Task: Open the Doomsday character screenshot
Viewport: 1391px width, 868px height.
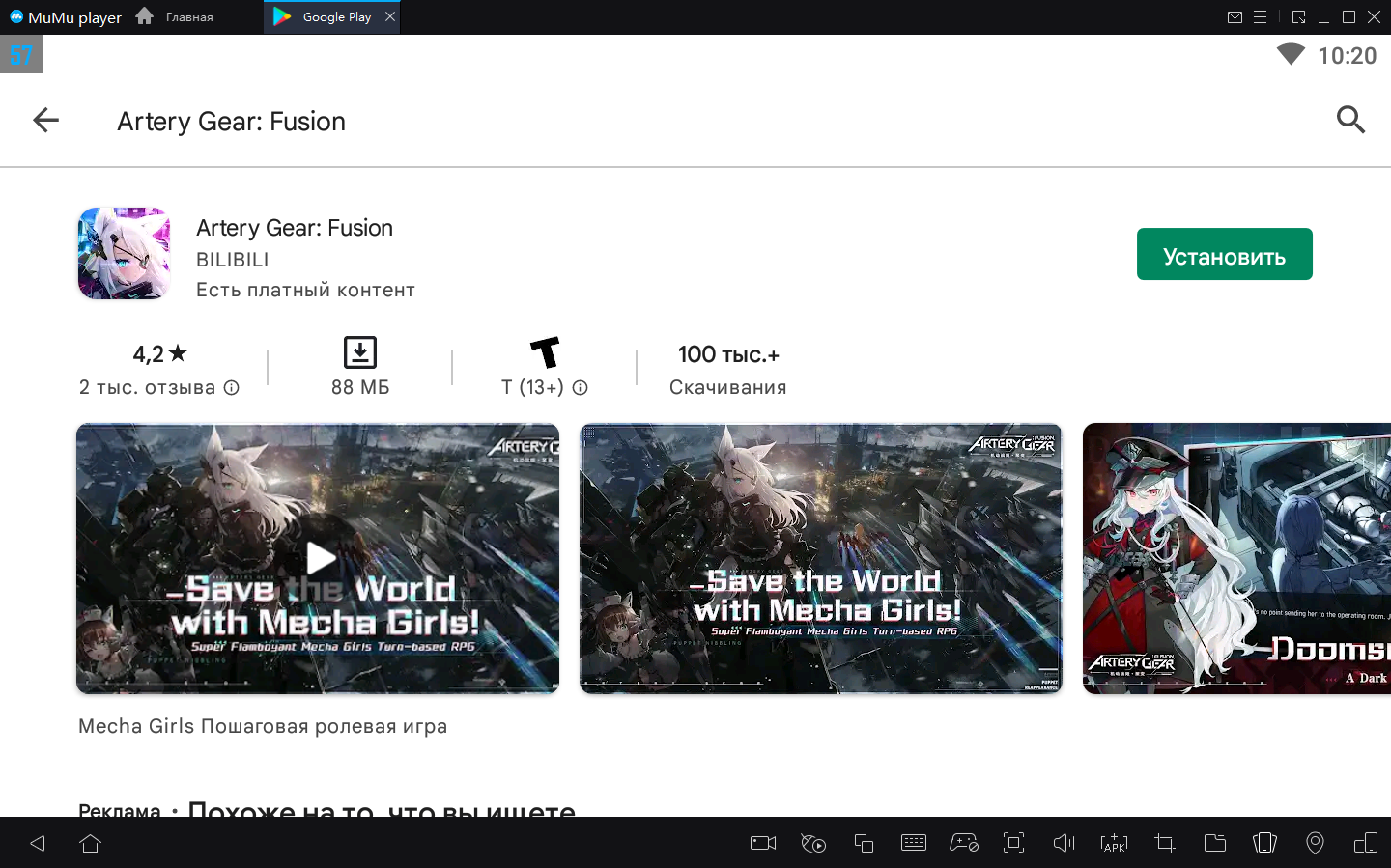Action: click(1236, 558)
